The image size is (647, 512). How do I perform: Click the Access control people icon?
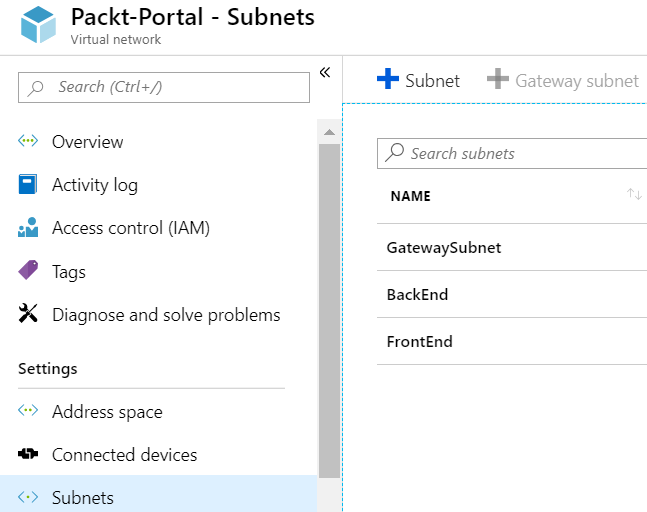coord(28,227)
